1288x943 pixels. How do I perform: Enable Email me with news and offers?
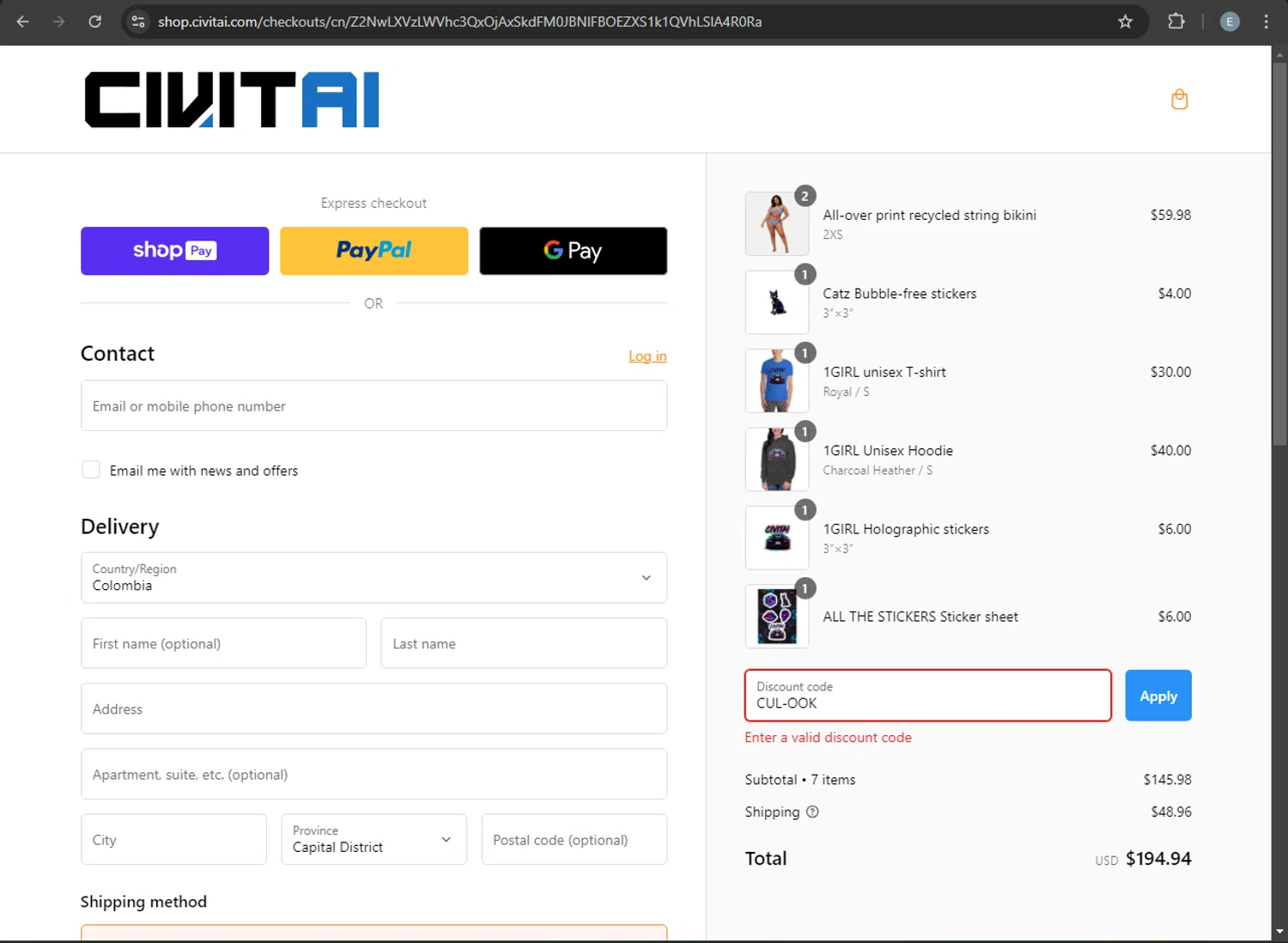[91, 470]
